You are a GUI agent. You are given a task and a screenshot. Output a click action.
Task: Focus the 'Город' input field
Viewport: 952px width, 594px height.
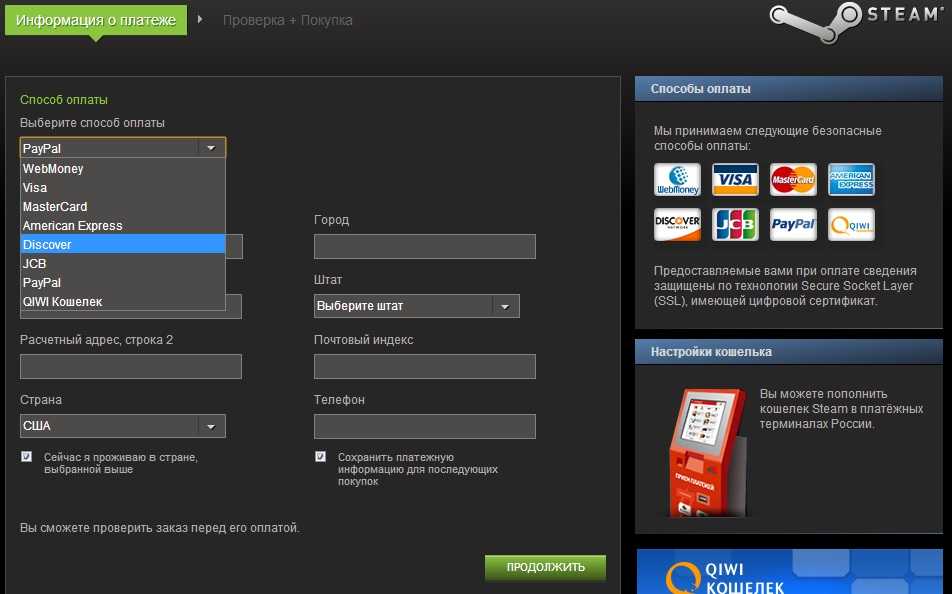[x=425, y=247]
